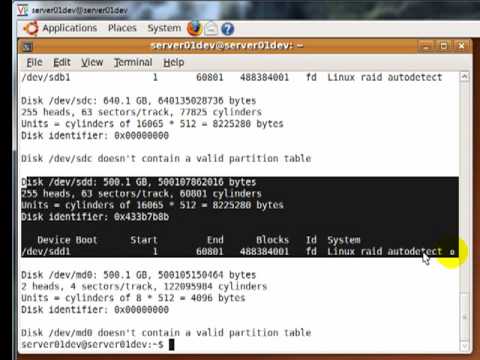Click the '/dev/sdb1' partition row
Viewport: 480px width, 360px height.
[232, 77]
